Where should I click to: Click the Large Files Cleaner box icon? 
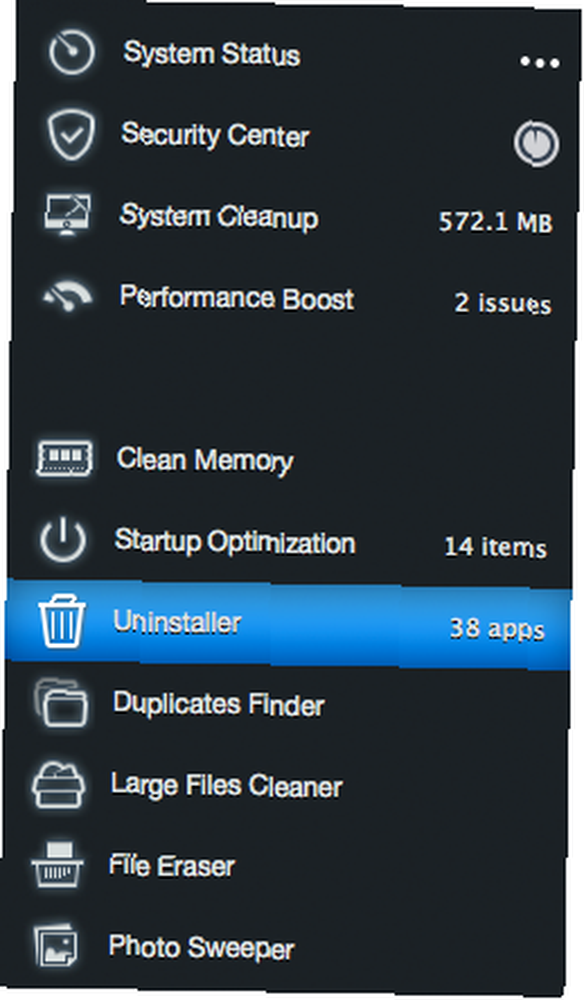point(59,784)
